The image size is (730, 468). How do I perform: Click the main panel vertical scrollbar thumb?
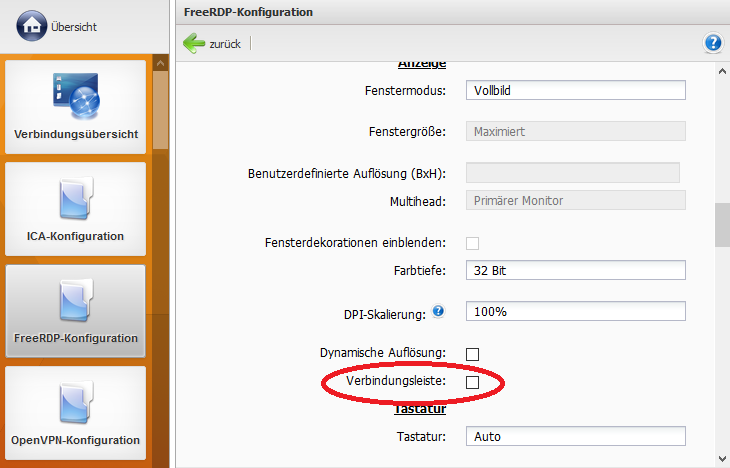[722, 225]
